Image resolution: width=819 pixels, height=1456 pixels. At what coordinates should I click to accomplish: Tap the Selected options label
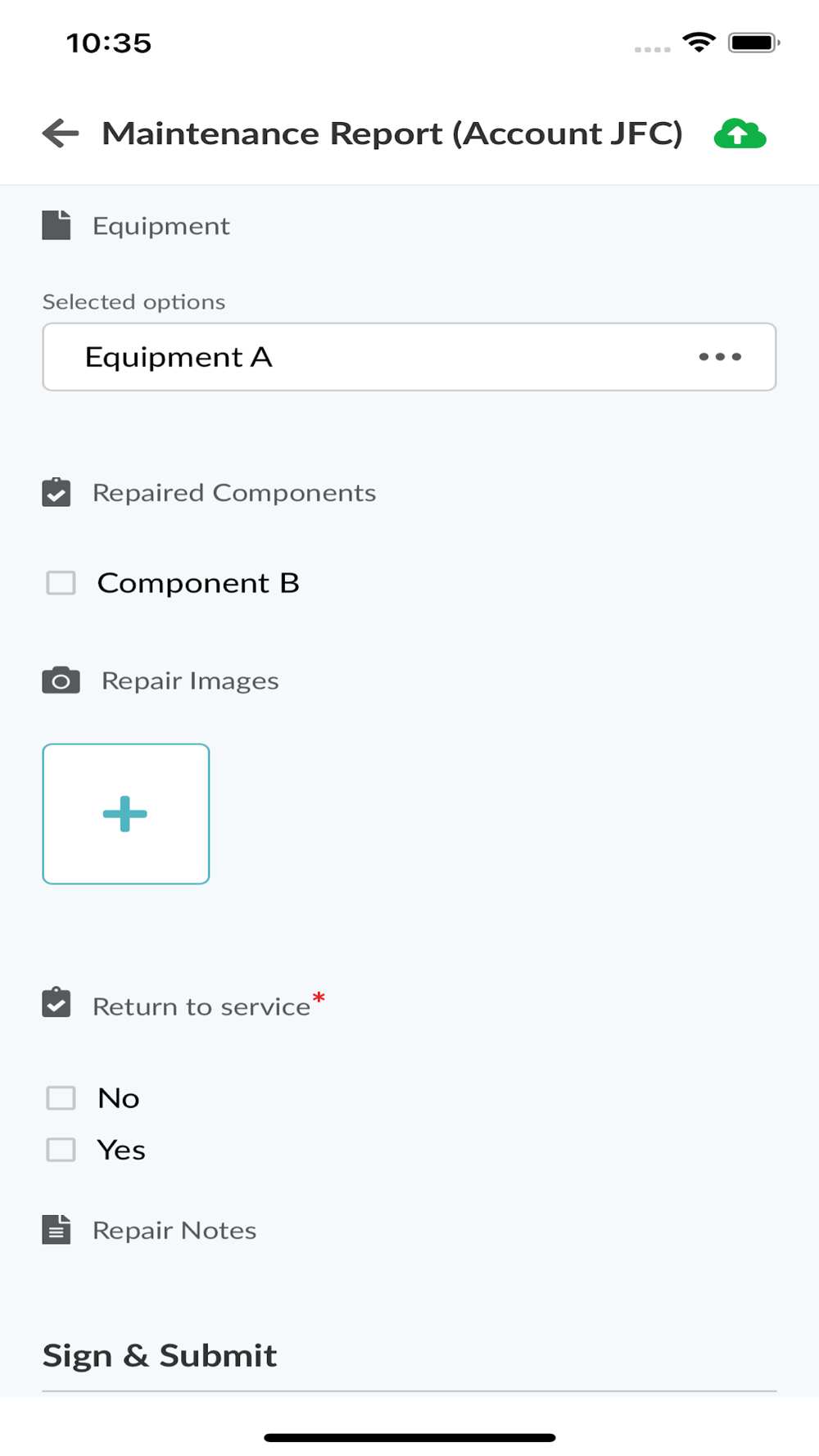click(133, 302)
